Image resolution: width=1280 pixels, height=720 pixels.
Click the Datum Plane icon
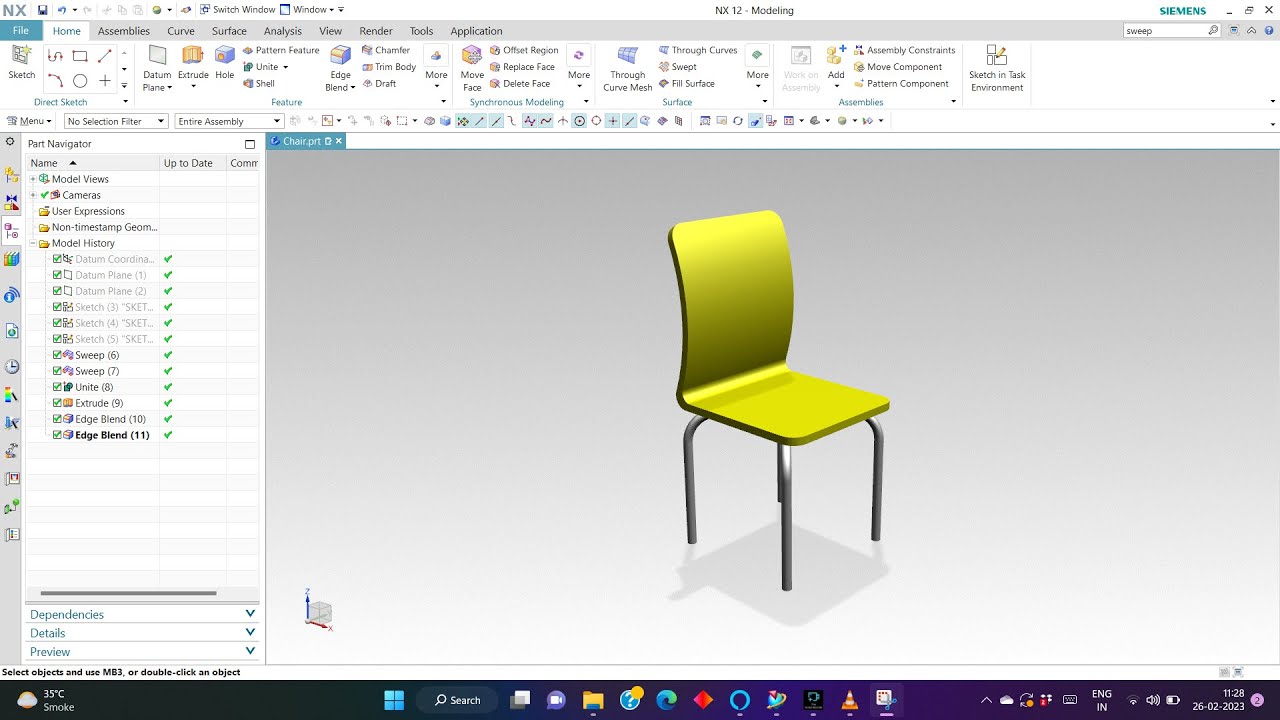[157, 56]
